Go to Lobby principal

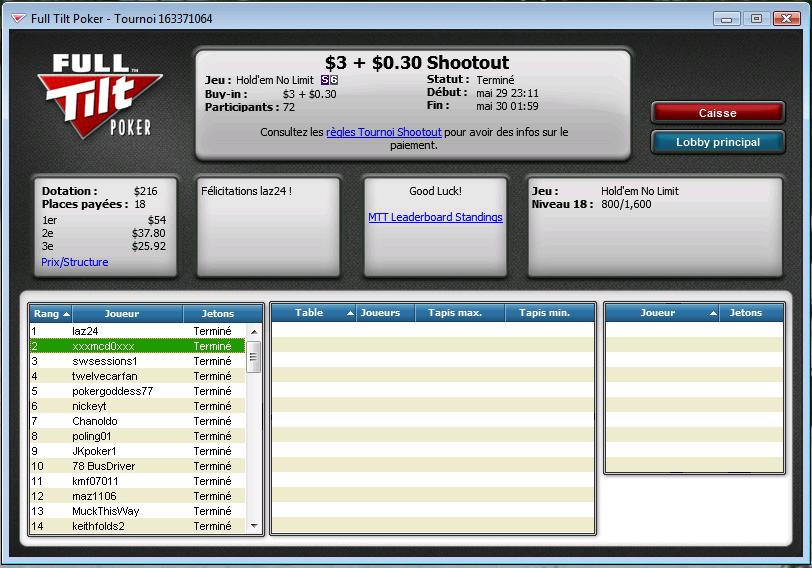tap(718, 142)
